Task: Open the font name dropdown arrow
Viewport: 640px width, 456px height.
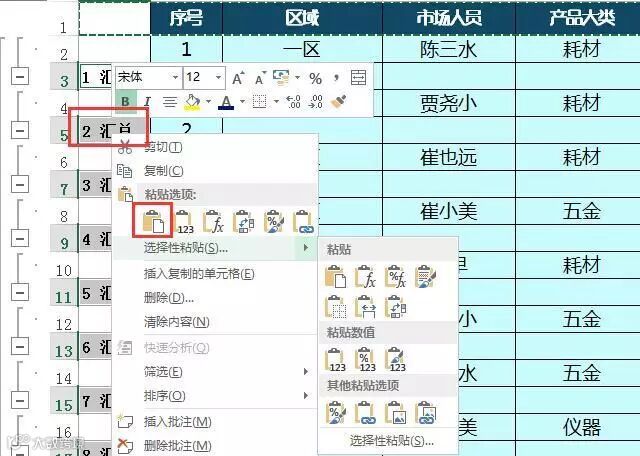Action: point(175,77)
